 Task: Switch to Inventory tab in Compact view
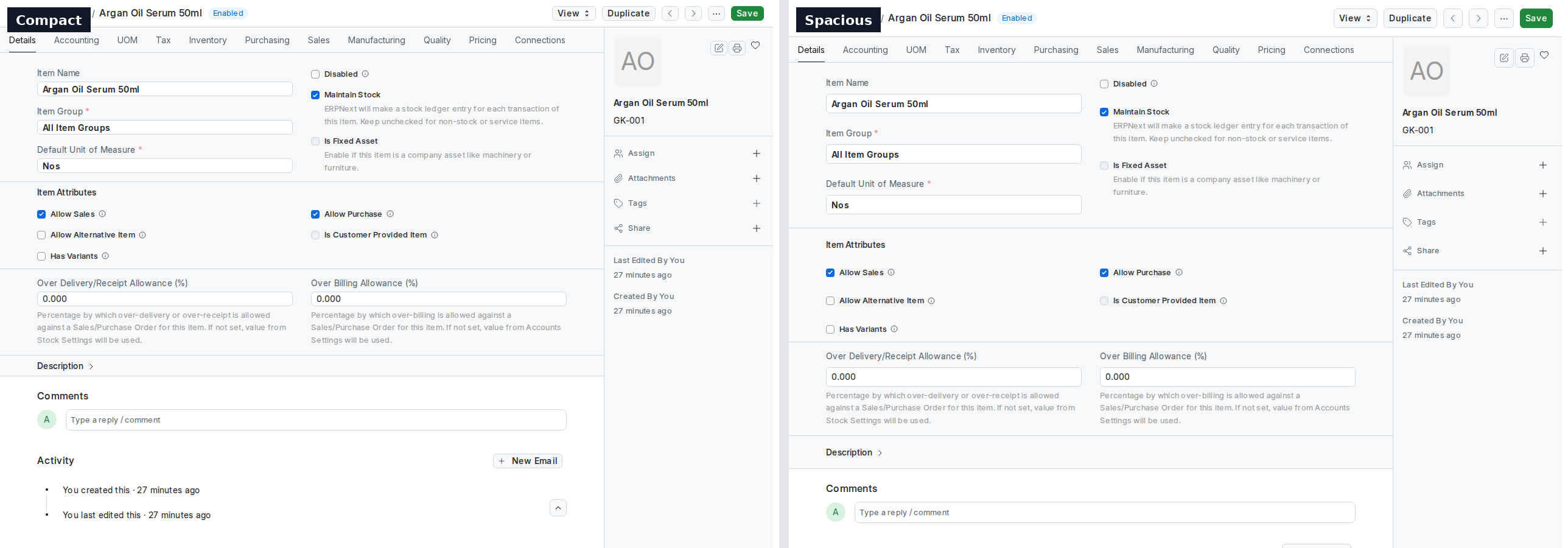208,40
